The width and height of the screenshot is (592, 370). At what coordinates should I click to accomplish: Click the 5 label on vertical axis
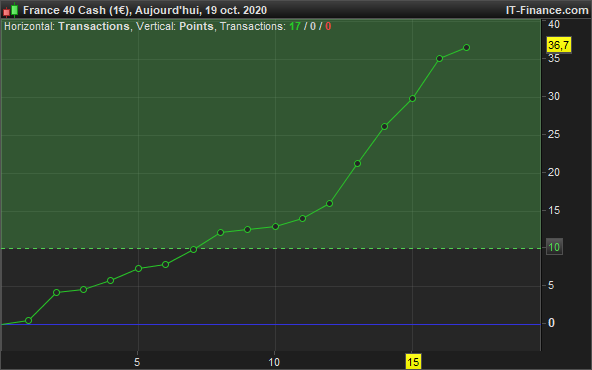[x=551, y=285]
